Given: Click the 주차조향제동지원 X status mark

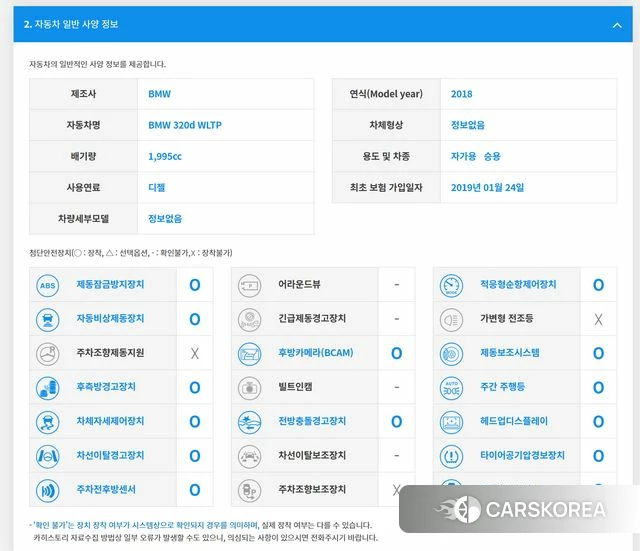Looking at the screenshot, I should (195, 353).
